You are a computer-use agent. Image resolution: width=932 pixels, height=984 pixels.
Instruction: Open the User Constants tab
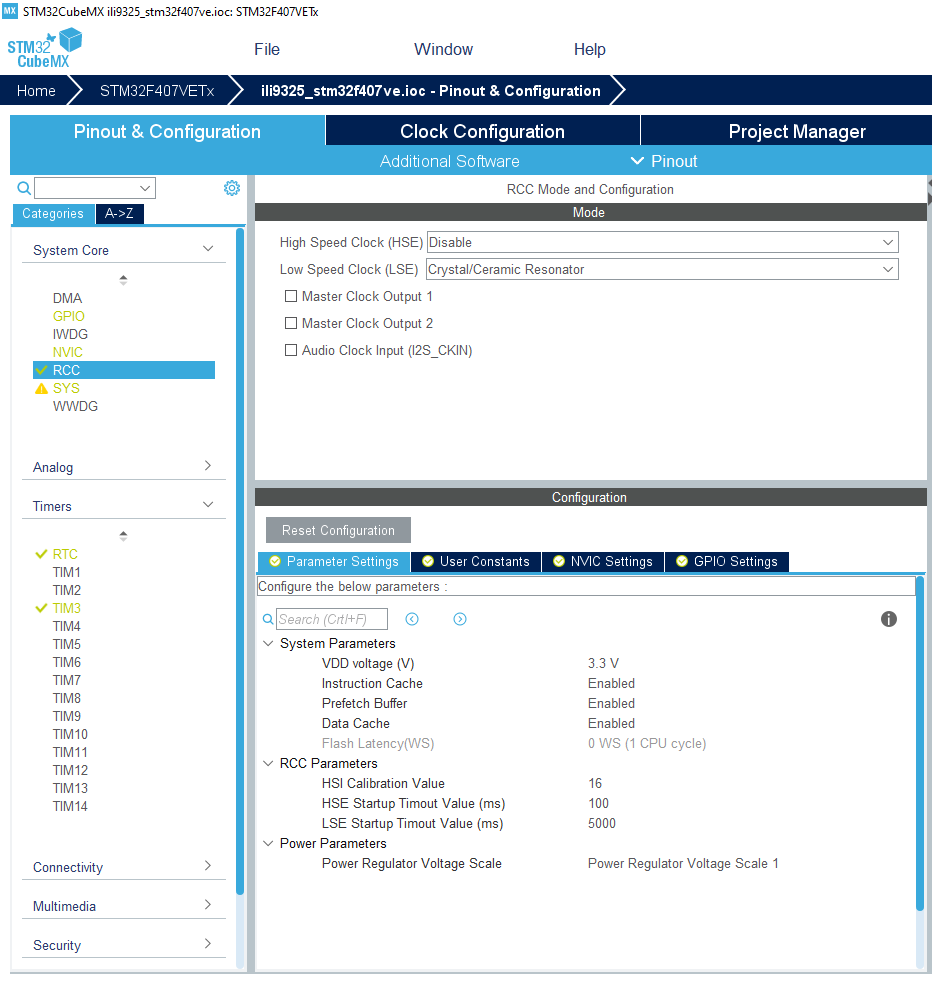476,561
